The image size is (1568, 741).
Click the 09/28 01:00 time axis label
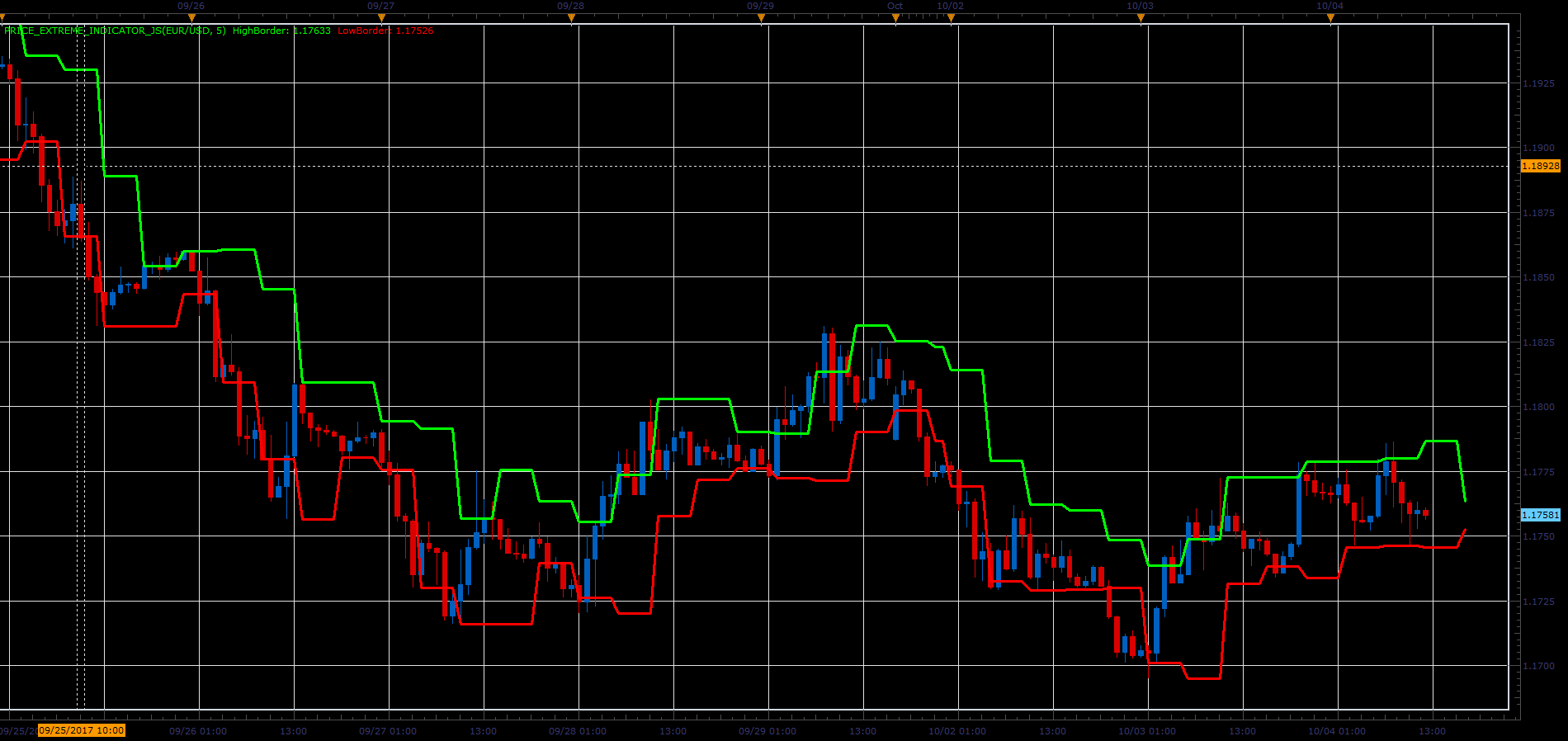click(x=578, y=731)
